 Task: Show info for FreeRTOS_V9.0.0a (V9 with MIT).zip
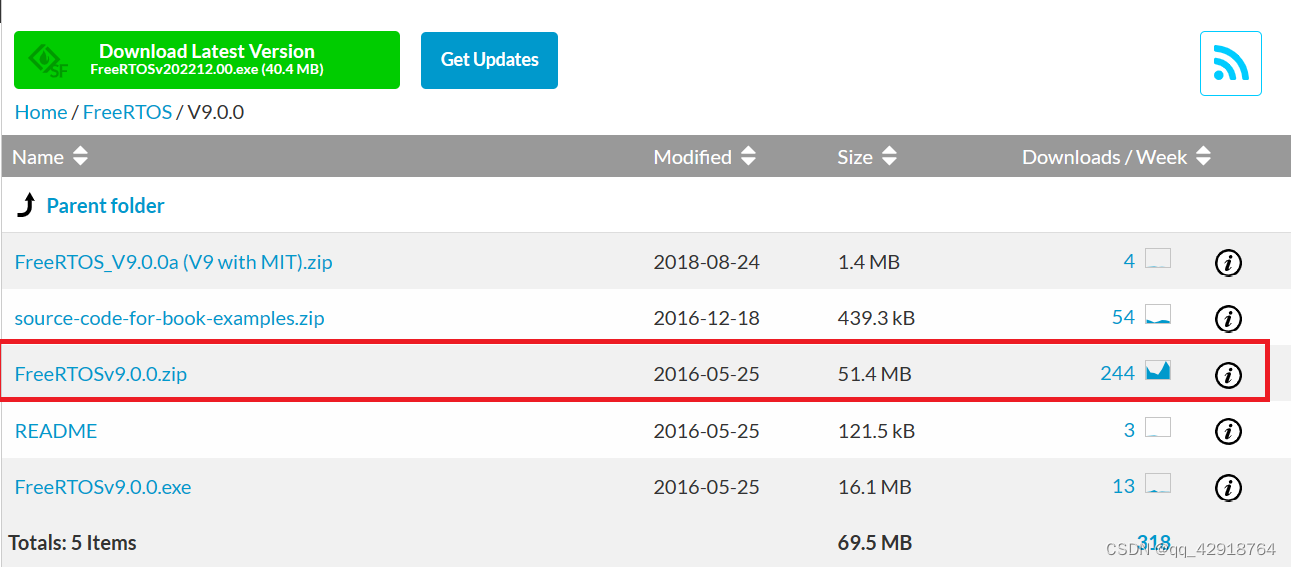[x=1228, y=263]
